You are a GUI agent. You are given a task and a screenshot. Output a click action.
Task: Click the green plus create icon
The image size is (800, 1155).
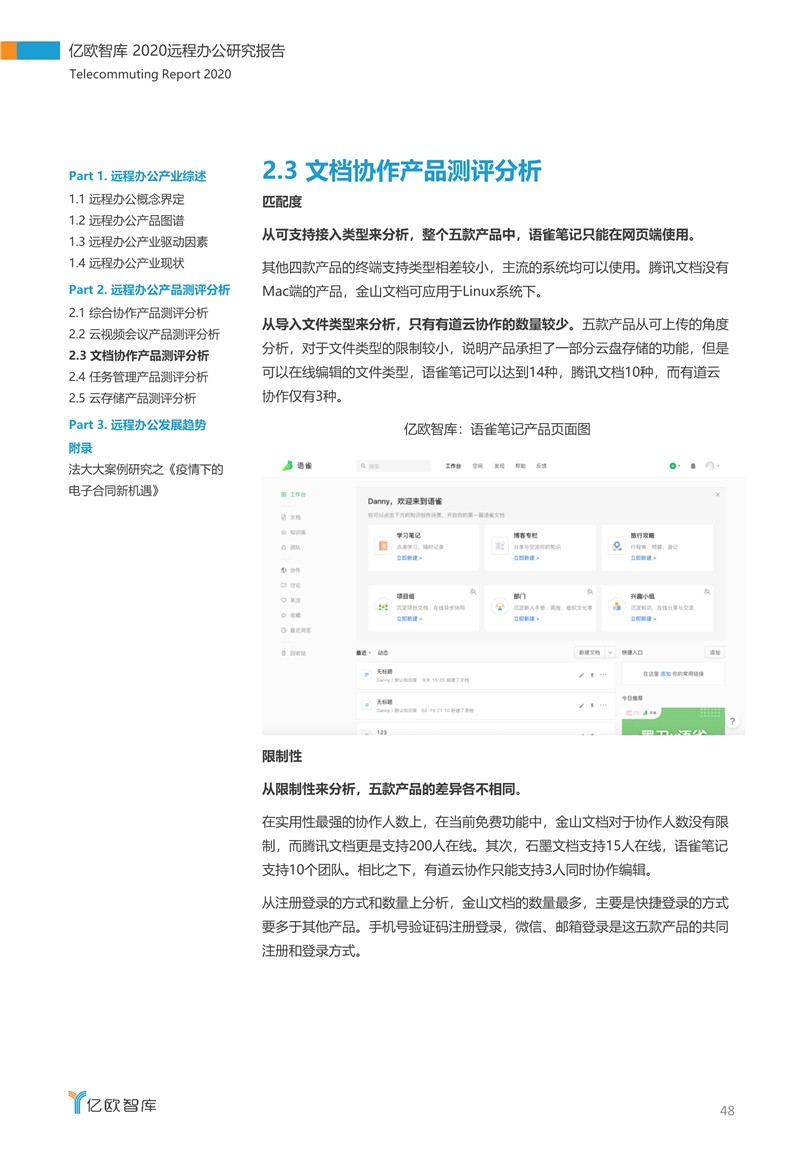pyautogui.click(x=673, y=466)
